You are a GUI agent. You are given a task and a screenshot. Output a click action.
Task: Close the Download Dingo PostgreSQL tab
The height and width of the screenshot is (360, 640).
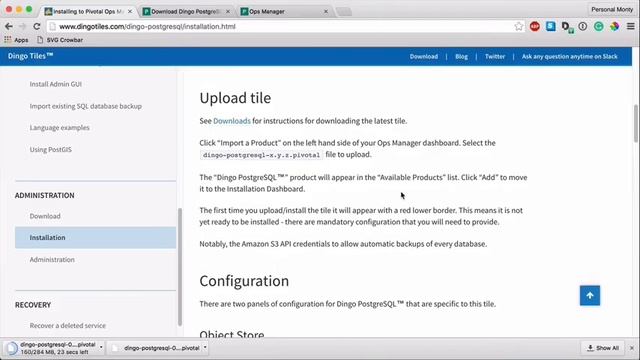coord(228,11)
